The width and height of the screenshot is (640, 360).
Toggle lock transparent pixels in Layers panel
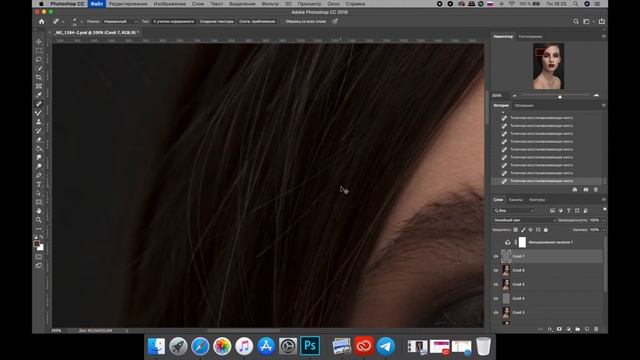point(516,230)
